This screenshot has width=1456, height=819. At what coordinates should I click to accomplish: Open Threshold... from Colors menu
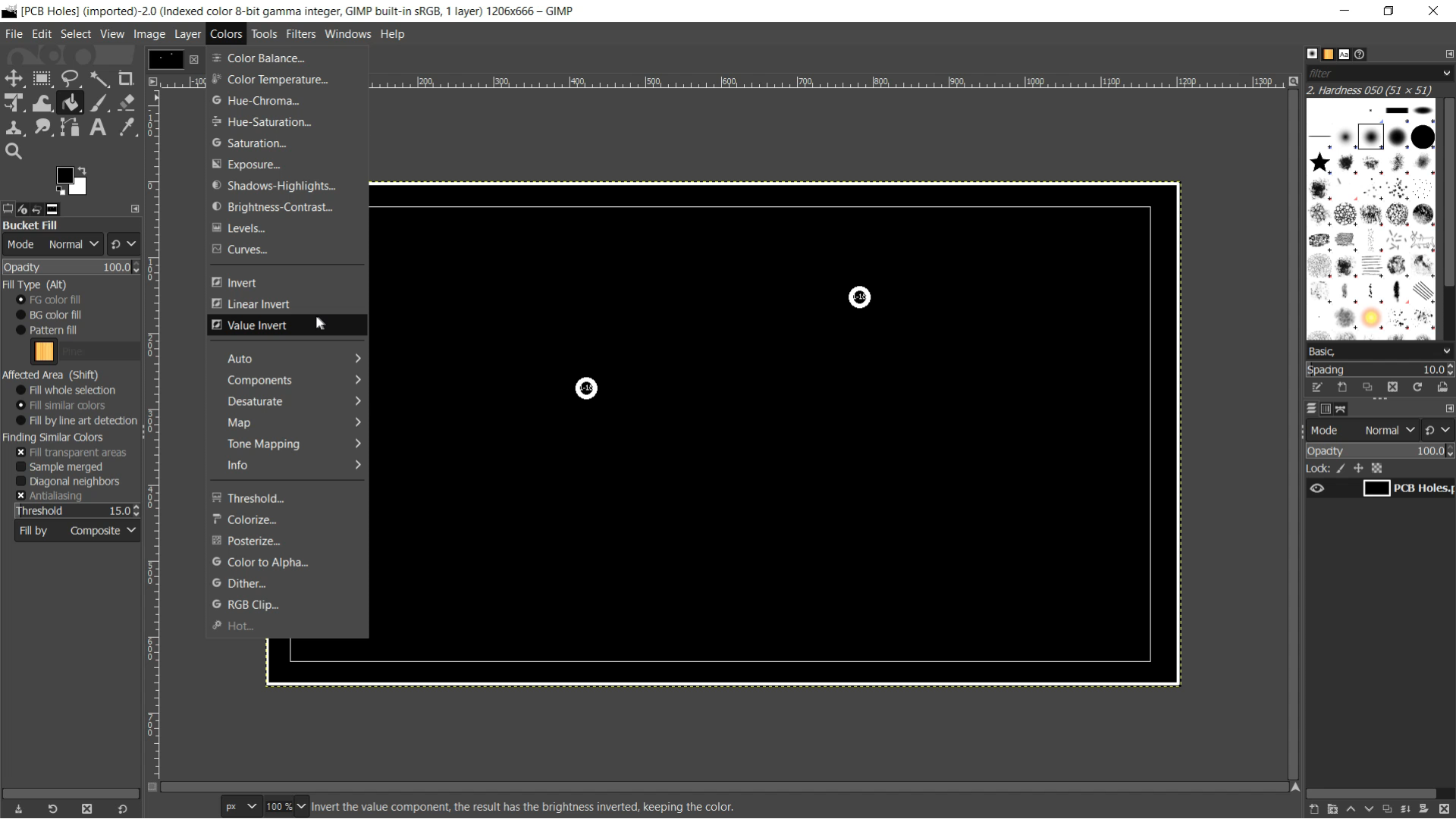[256, 498]
